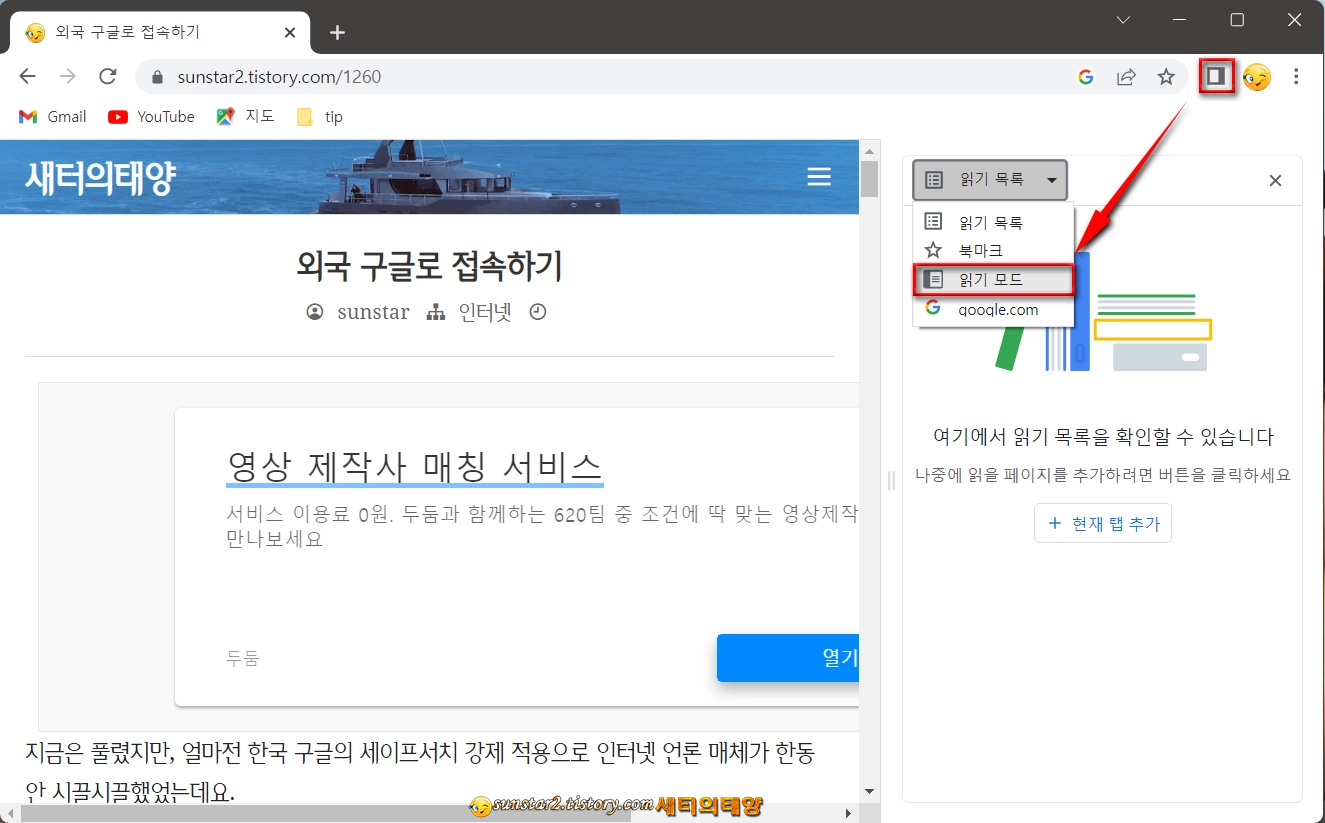Image resolution: width=1325 pixels, height=823 pixels.
Task: Reload the current page
Action: coord(110,76)
